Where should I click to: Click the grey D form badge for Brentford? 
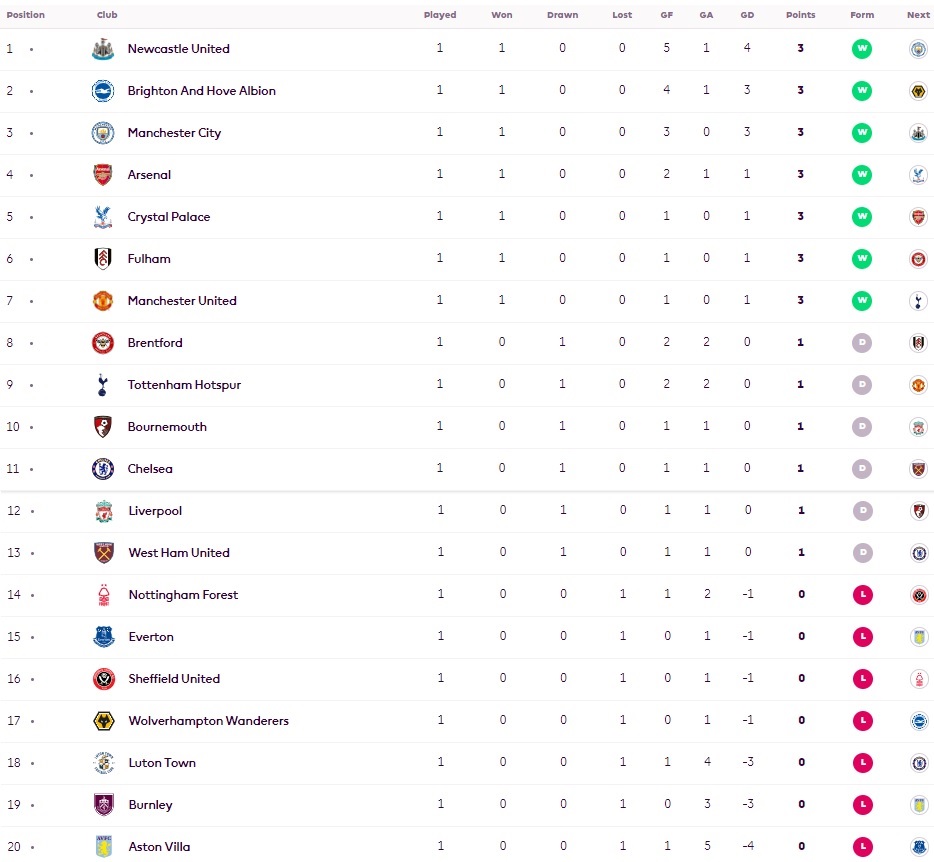[861, 343]
